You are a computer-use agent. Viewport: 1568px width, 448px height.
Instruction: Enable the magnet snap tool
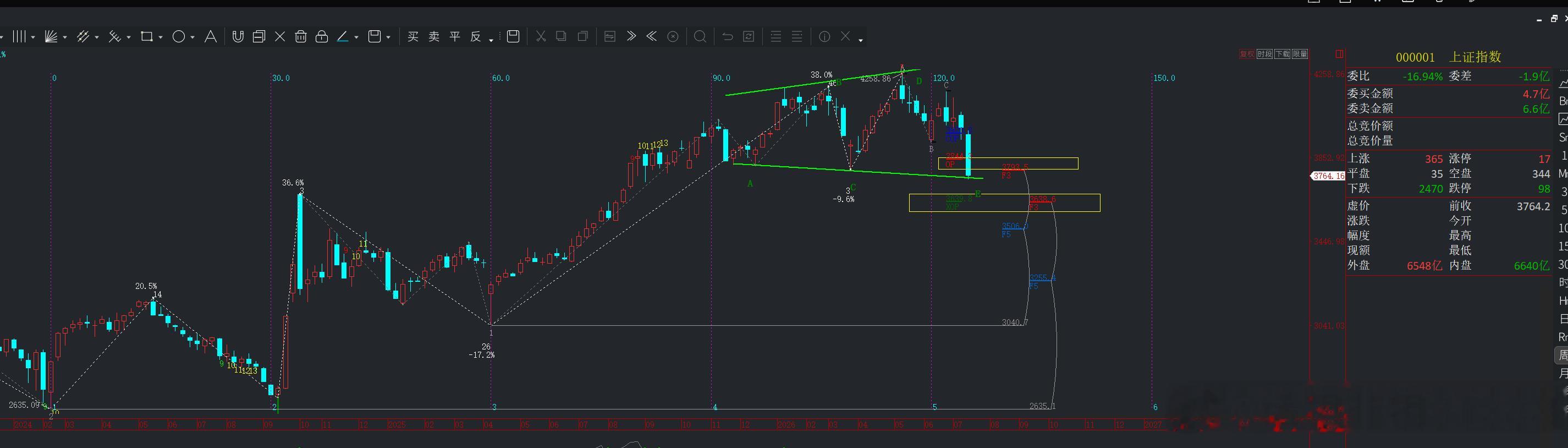tap(238, 36)
